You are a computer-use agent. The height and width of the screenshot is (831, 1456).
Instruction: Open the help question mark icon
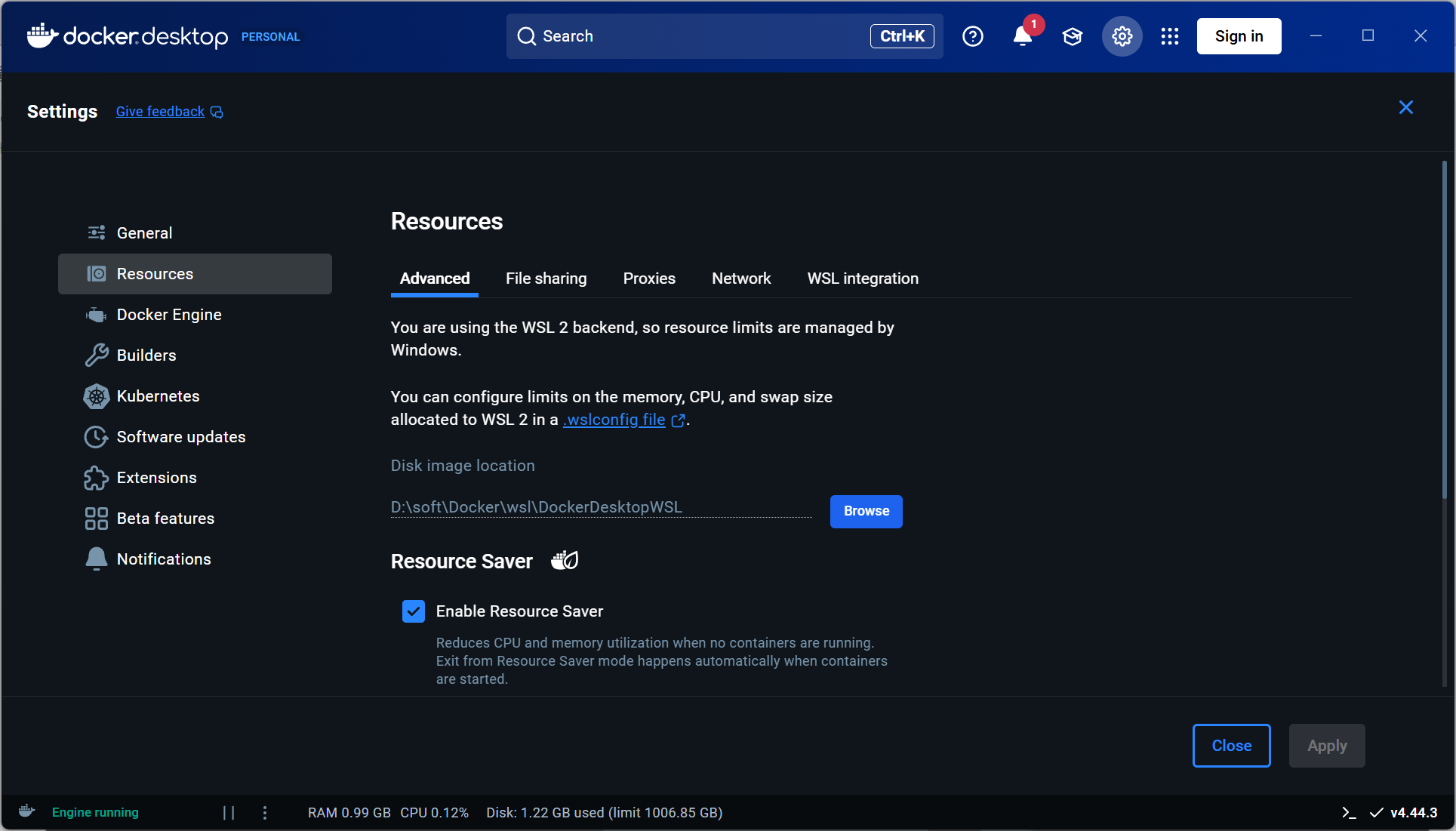click(x=973, y=36)
